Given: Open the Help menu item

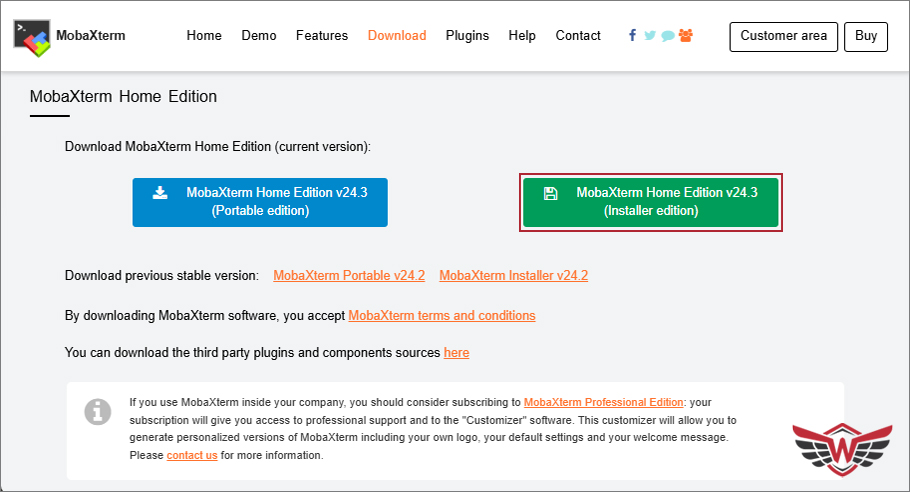Looking at the screenshot, I should (522, 36).
